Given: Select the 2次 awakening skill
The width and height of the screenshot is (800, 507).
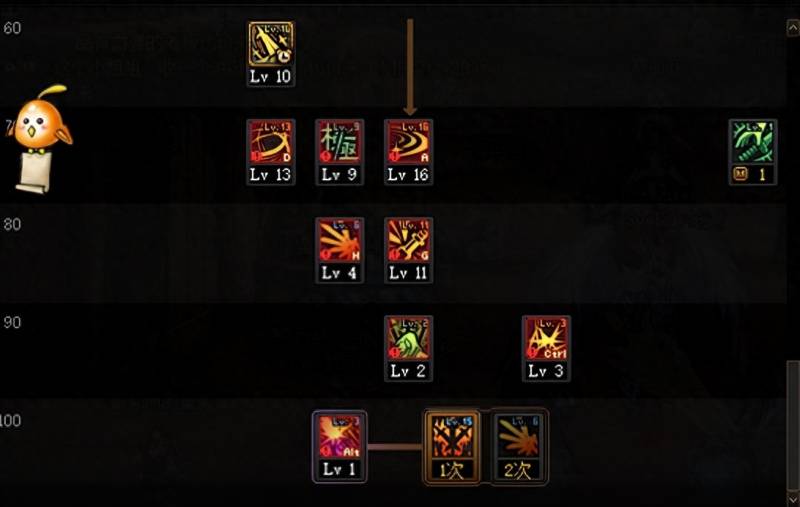Looking at the screenshot, I should click(519, 447).
